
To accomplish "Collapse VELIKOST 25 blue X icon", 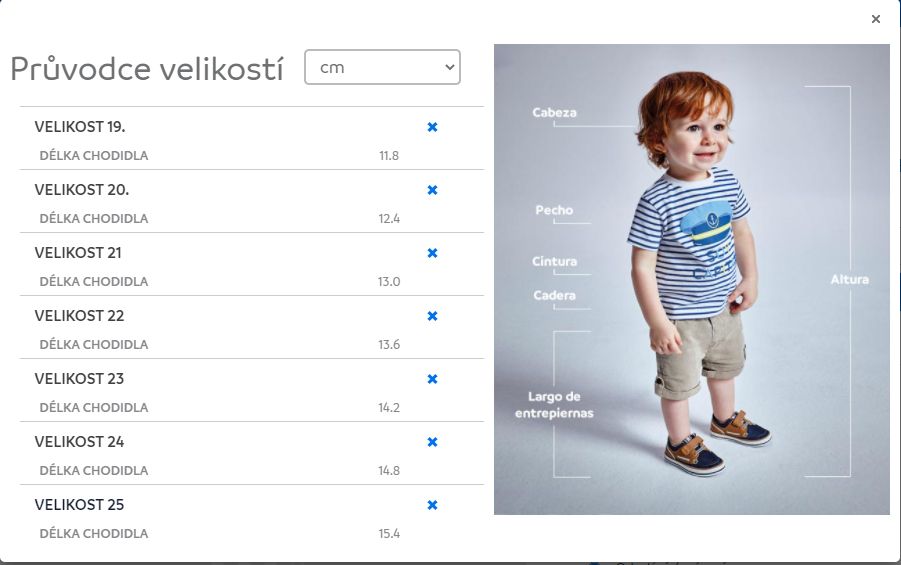I will click(433, 505).
